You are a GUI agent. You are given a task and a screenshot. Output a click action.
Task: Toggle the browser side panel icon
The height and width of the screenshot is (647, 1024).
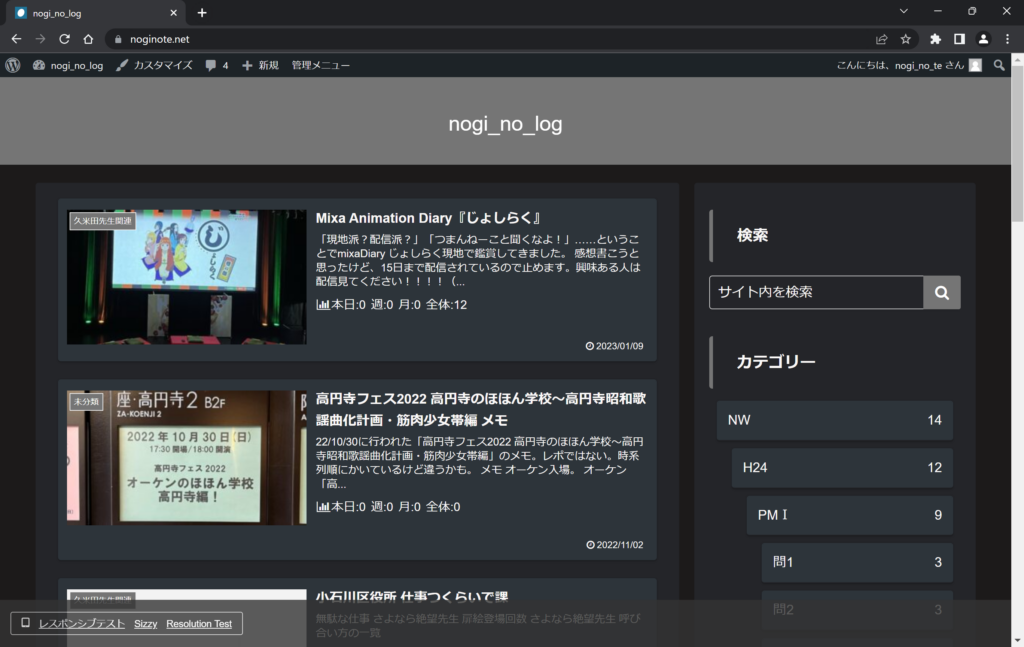click(959, 39)
